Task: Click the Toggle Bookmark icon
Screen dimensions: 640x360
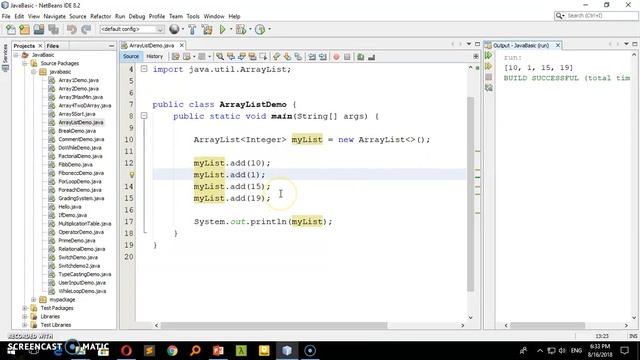Action: 298,57
